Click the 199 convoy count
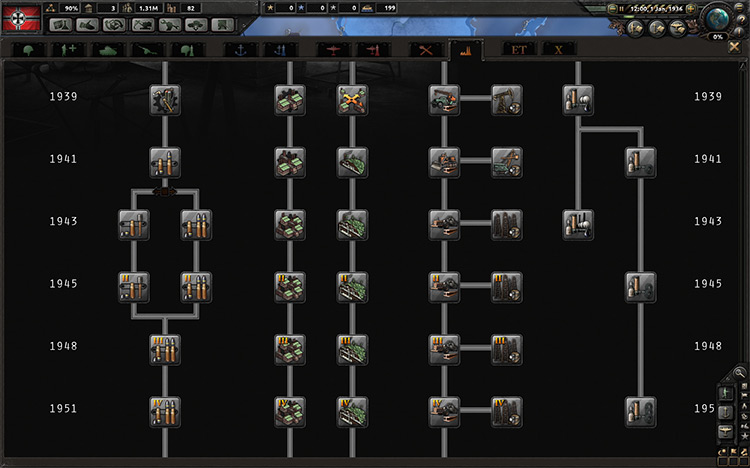The image size is (750, 468). 389,8
